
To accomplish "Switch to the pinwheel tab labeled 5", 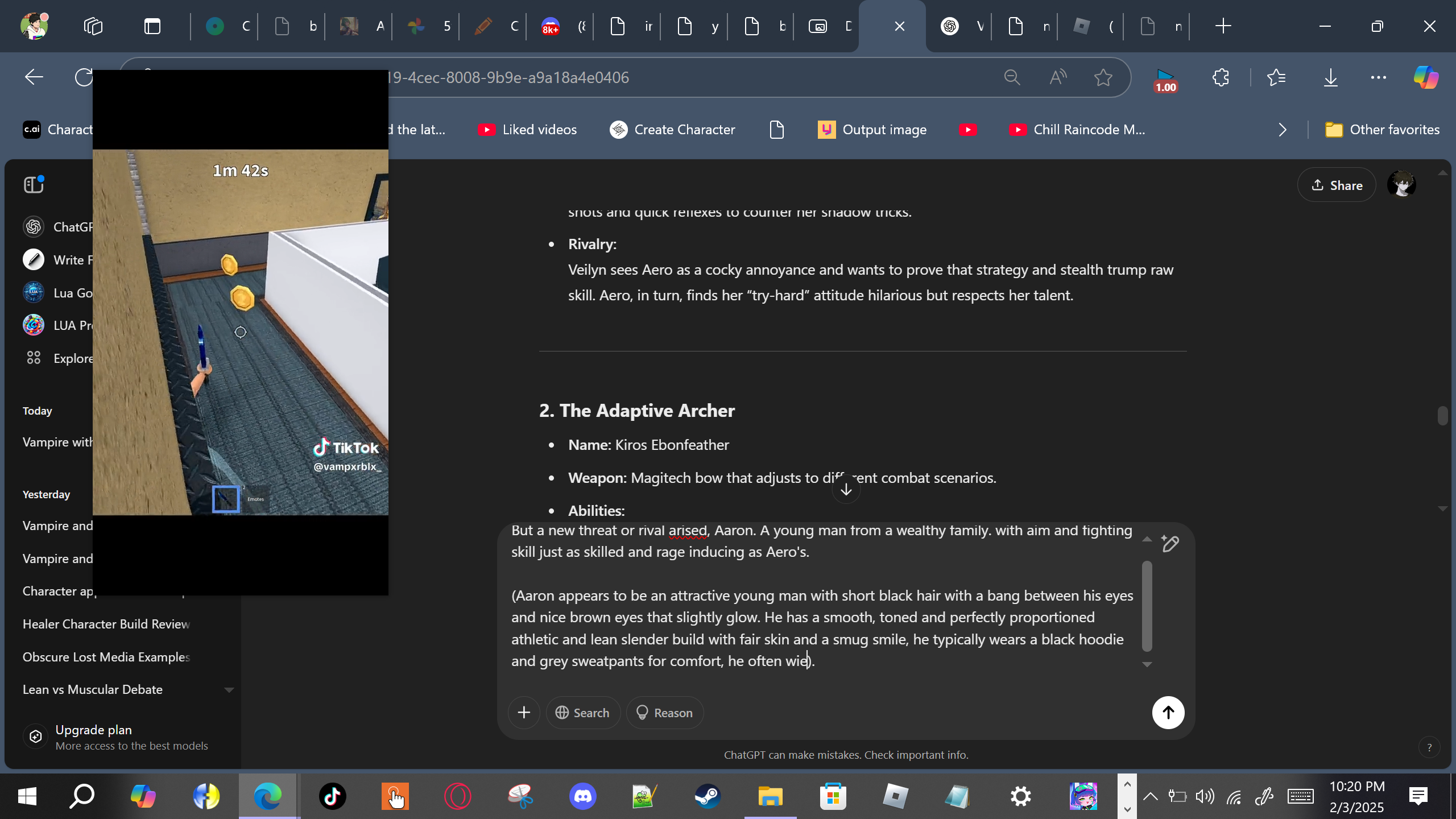I will click(426, 26).
